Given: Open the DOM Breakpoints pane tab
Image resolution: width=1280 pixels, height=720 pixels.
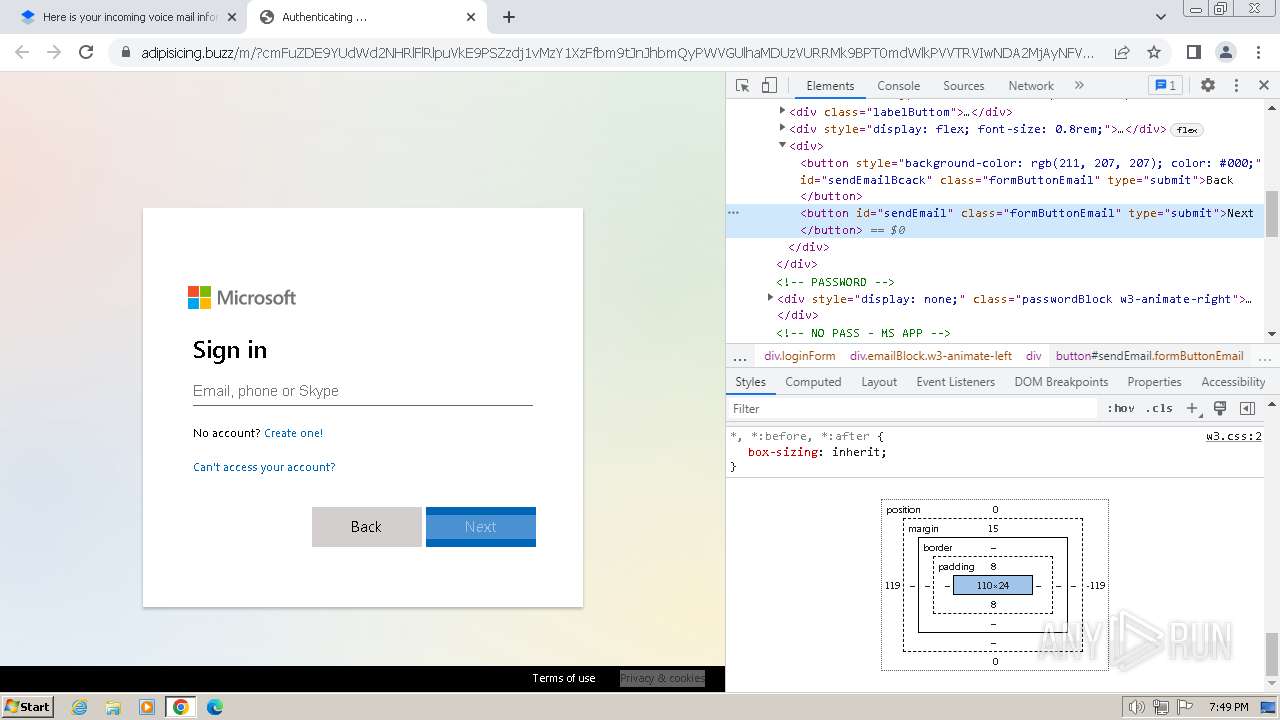Looking at the screenshot, I should tap(1061, 382).
